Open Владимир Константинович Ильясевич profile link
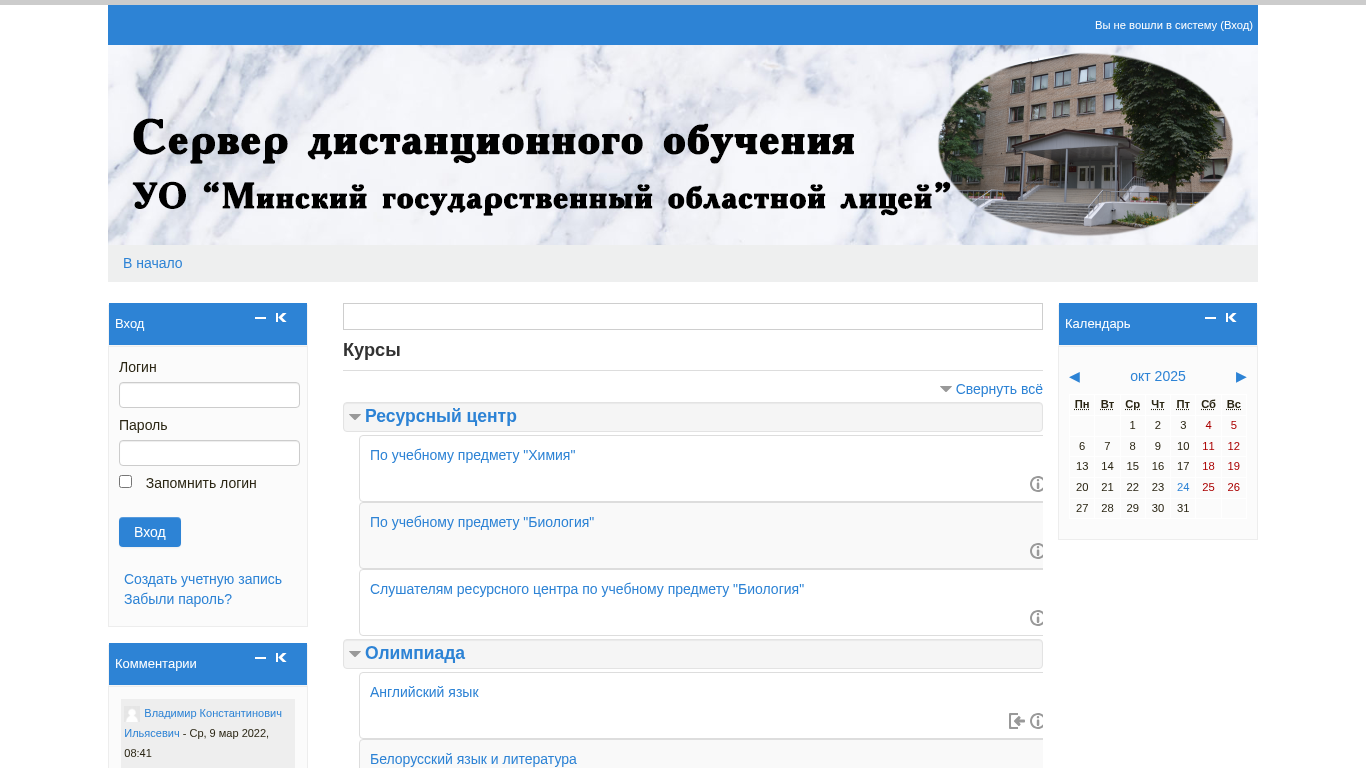1366x768 pixels. coord(203,723)
